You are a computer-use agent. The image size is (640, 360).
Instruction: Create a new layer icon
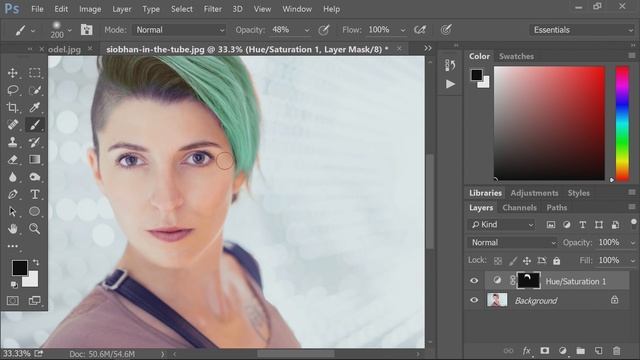pos(598,351)
